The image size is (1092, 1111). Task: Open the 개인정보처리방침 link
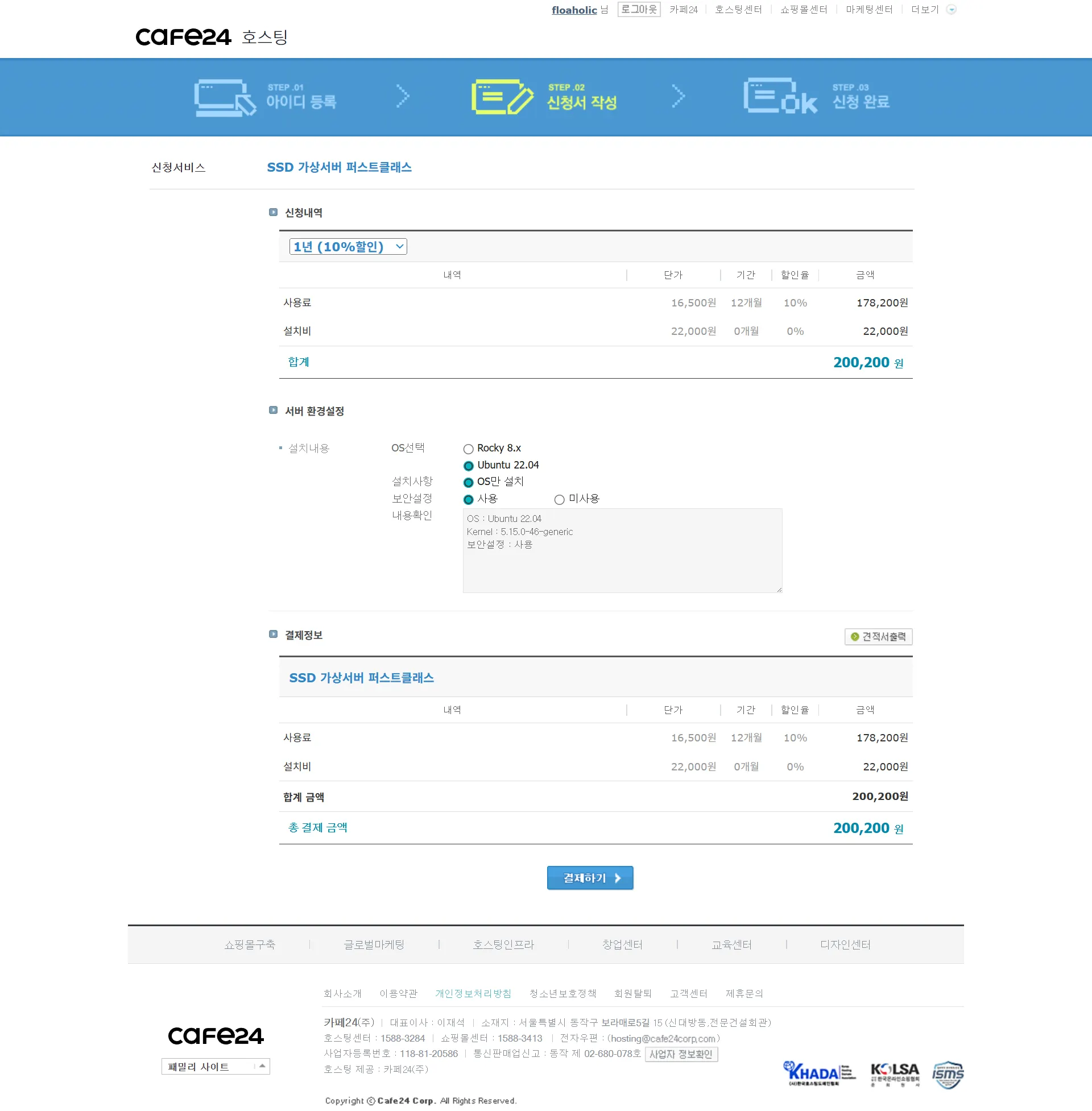(x=473, y=993)
